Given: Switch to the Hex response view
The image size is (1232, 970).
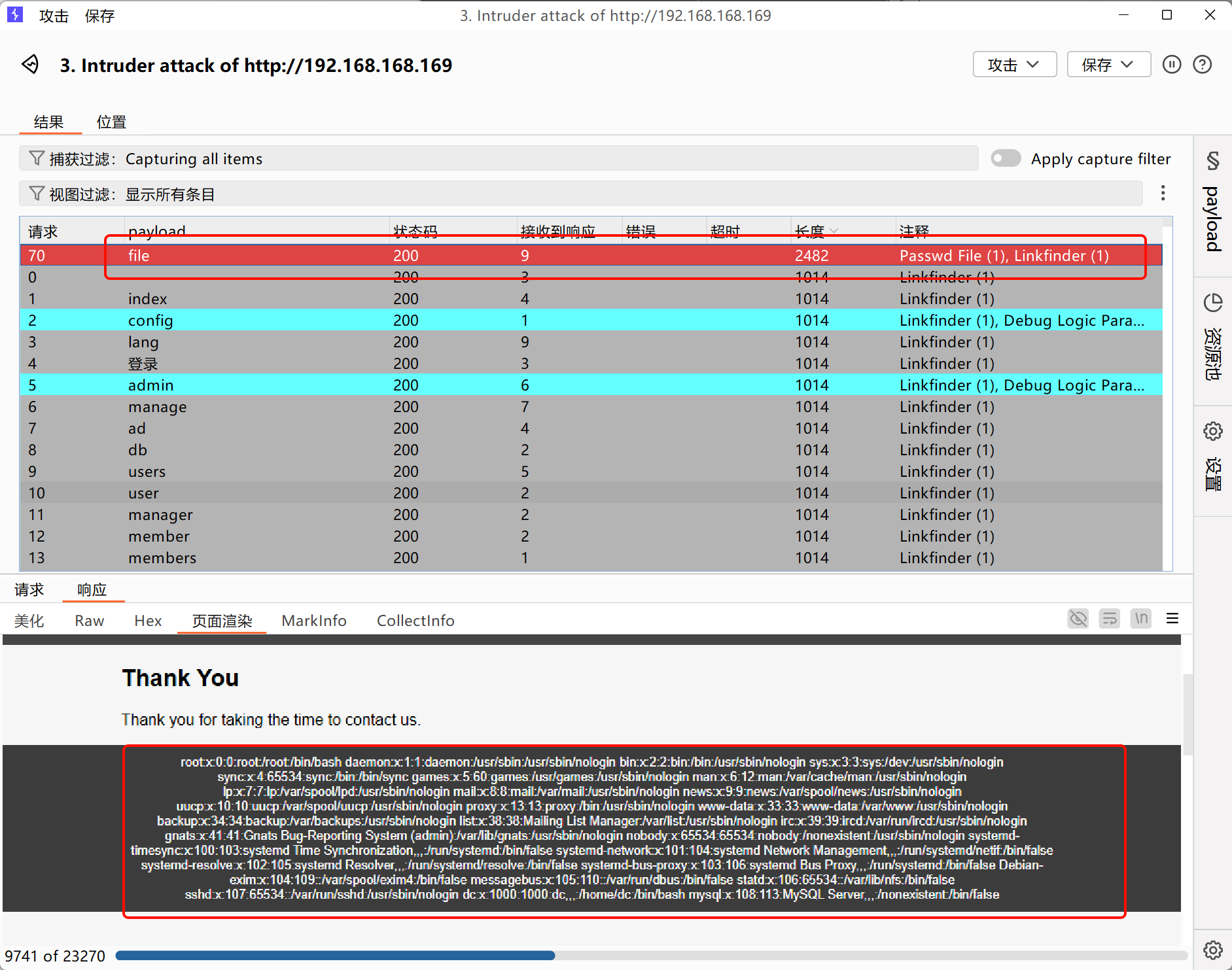Looking at the screenshot, I should tap(148, 621).
